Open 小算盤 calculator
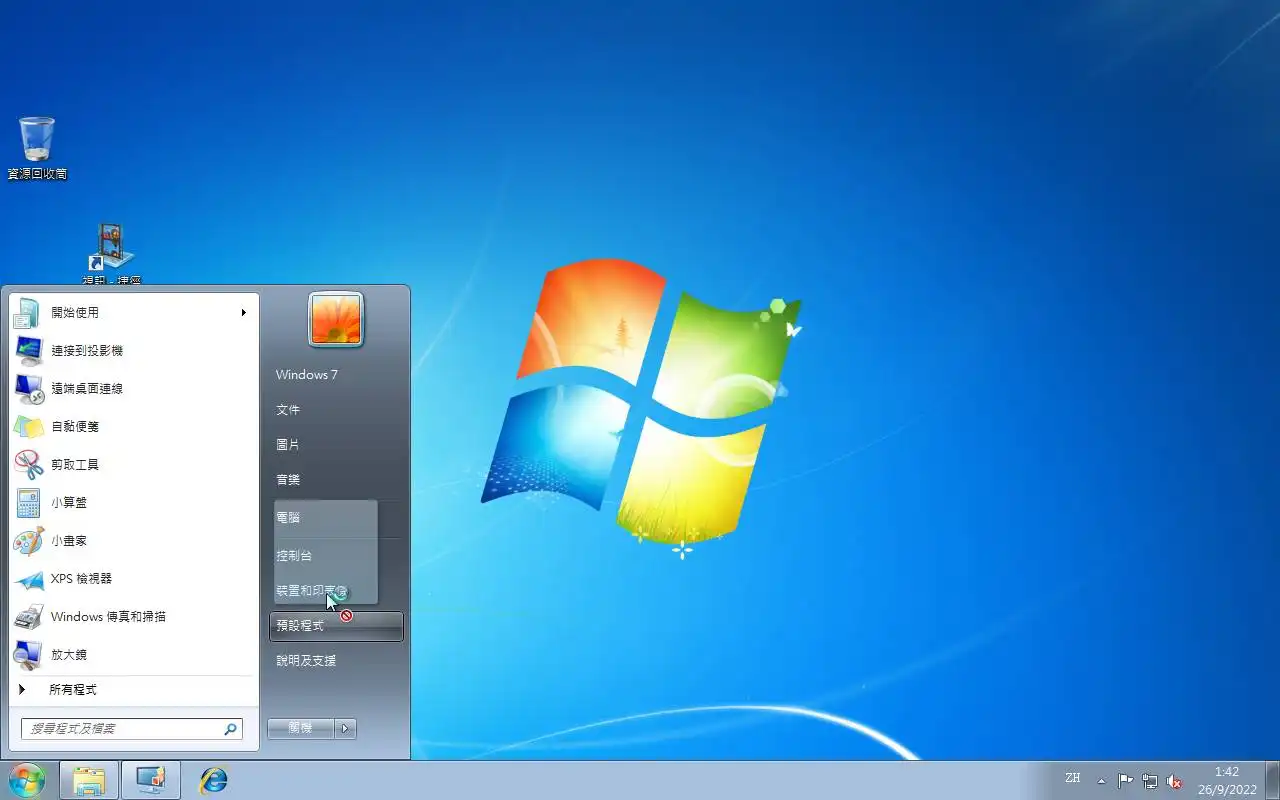The height and width of the screenshot is (800, 1280). (134, 502)
